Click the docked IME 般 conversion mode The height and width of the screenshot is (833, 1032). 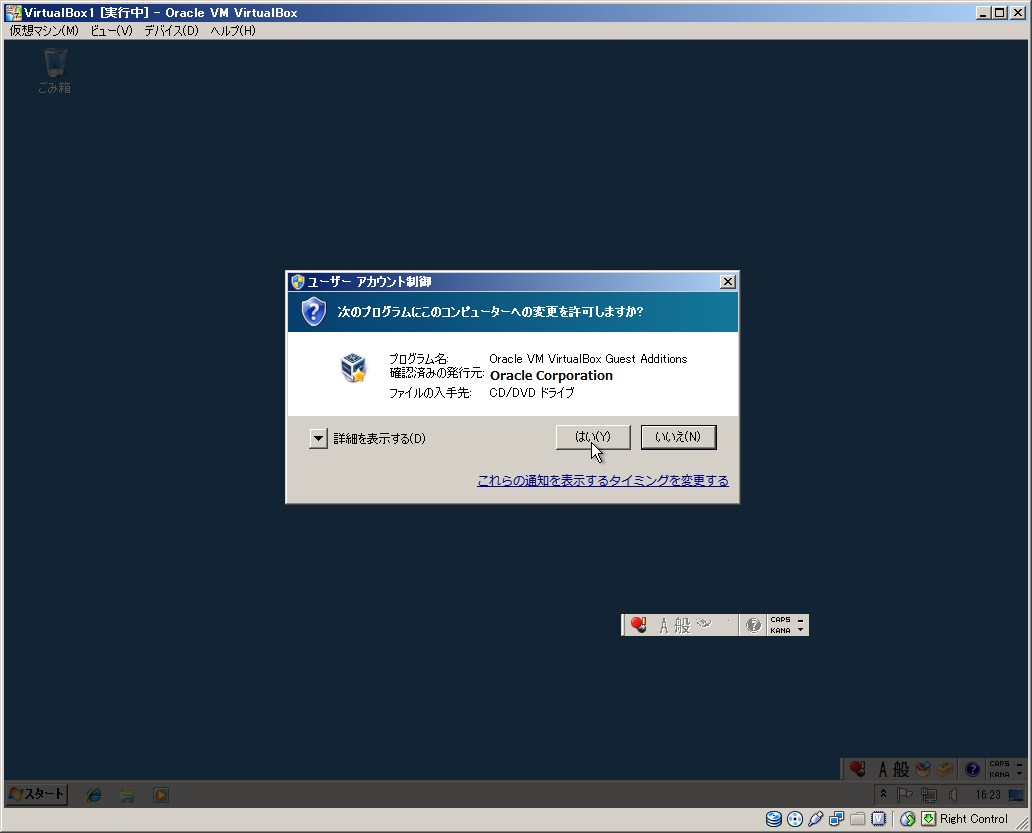click(x=901, y=769)
